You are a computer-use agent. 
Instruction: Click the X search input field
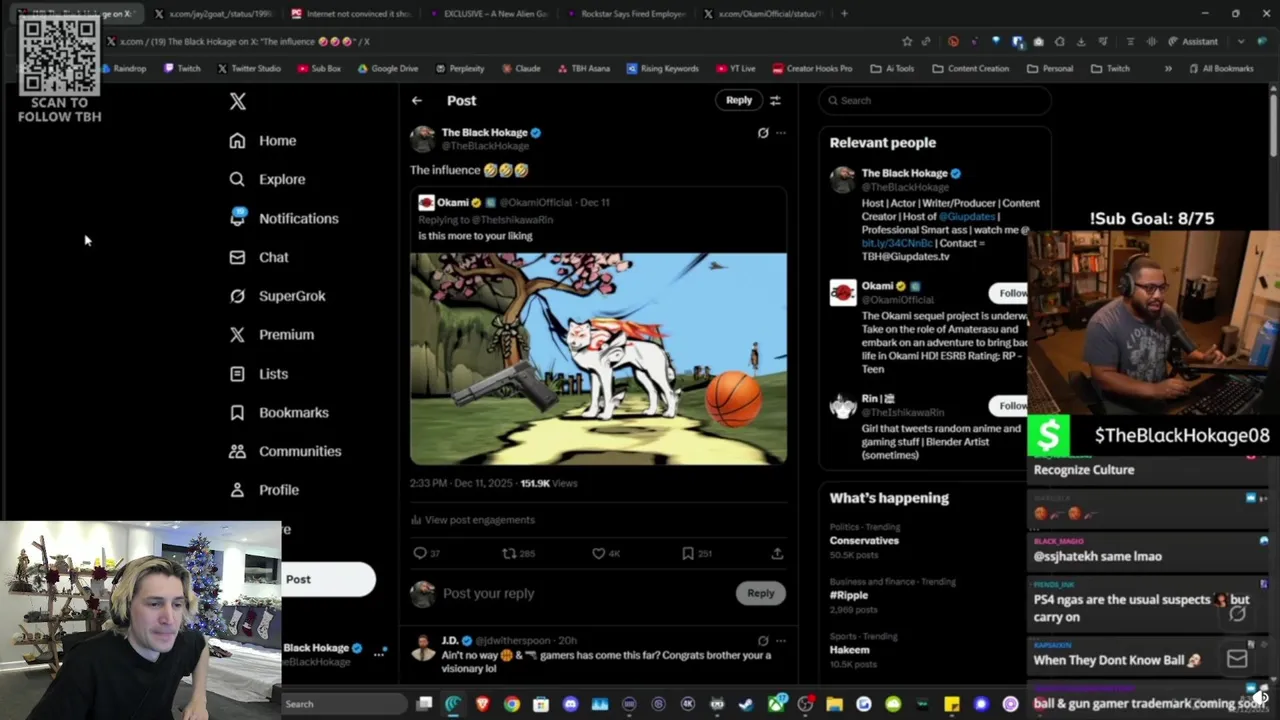tap(935, 100)
